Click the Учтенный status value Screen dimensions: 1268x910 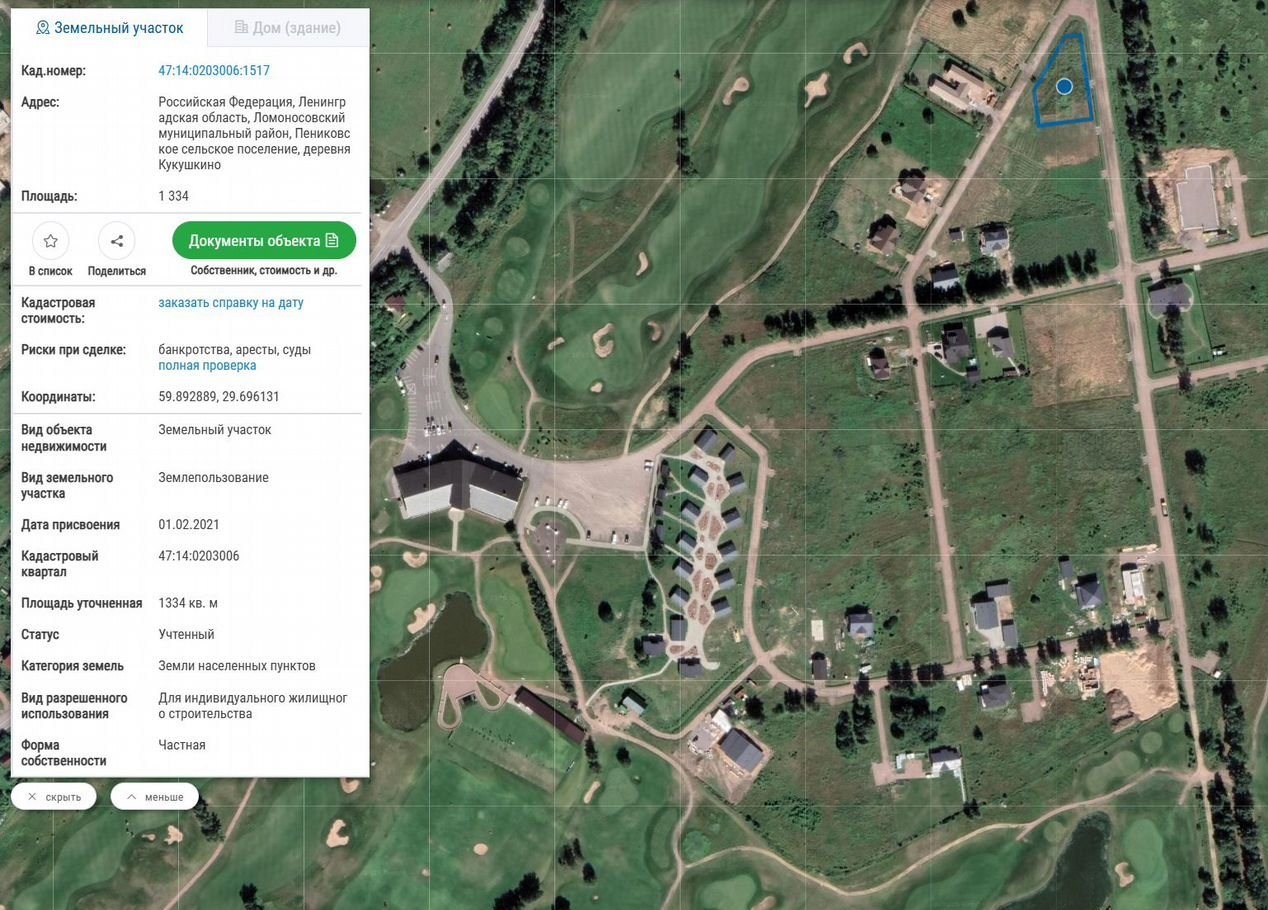click(x=186, y=635)
